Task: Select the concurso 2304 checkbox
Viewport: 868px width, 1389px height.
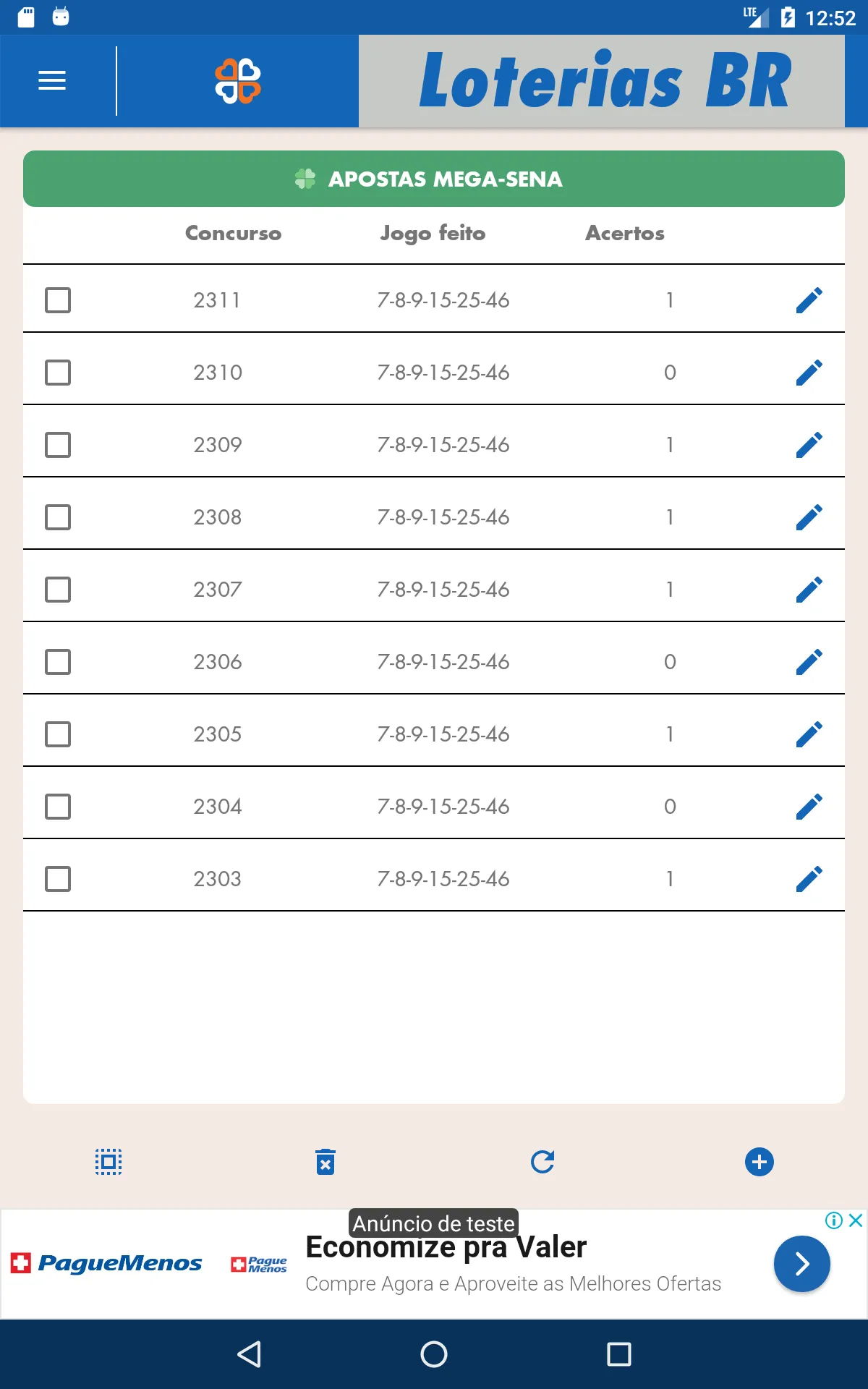Action: click(58, 807)
